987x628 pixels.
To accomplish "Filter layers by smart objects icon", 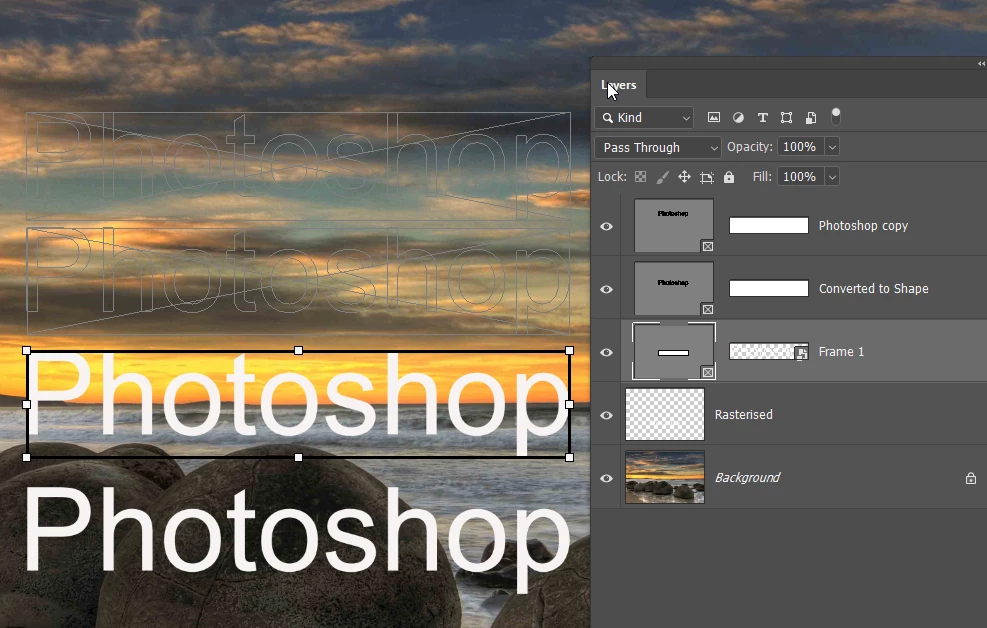I will pyautogui.click(x=811, y=117).
